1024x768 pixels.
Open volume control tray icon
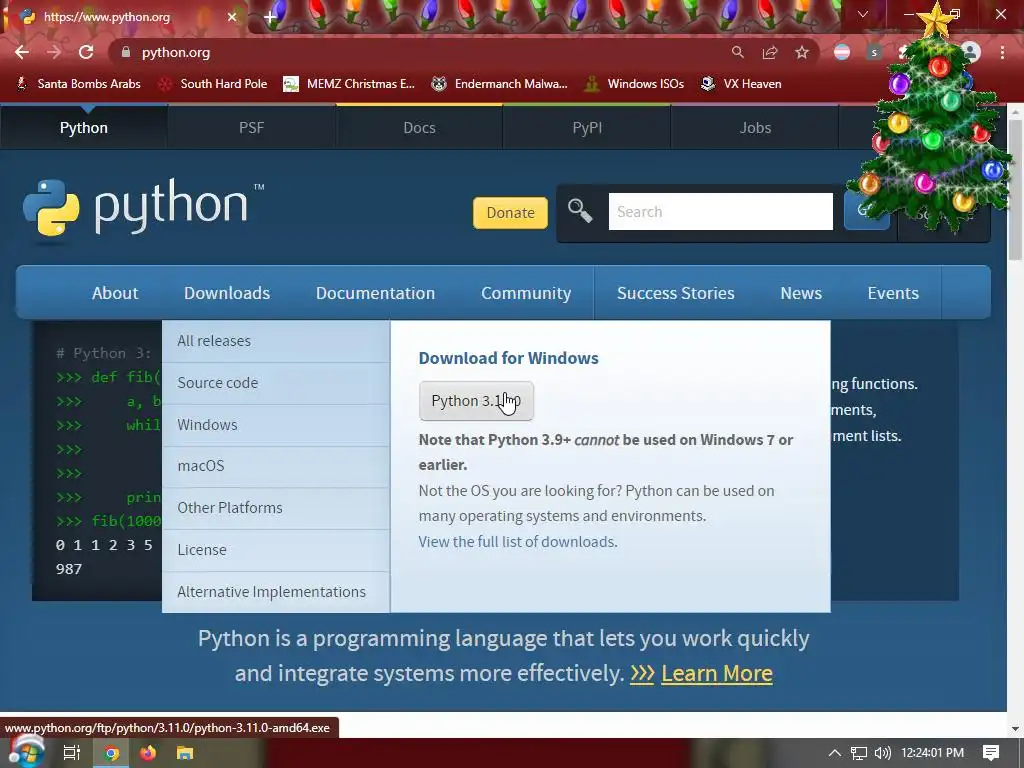click(x=883, y=753)
